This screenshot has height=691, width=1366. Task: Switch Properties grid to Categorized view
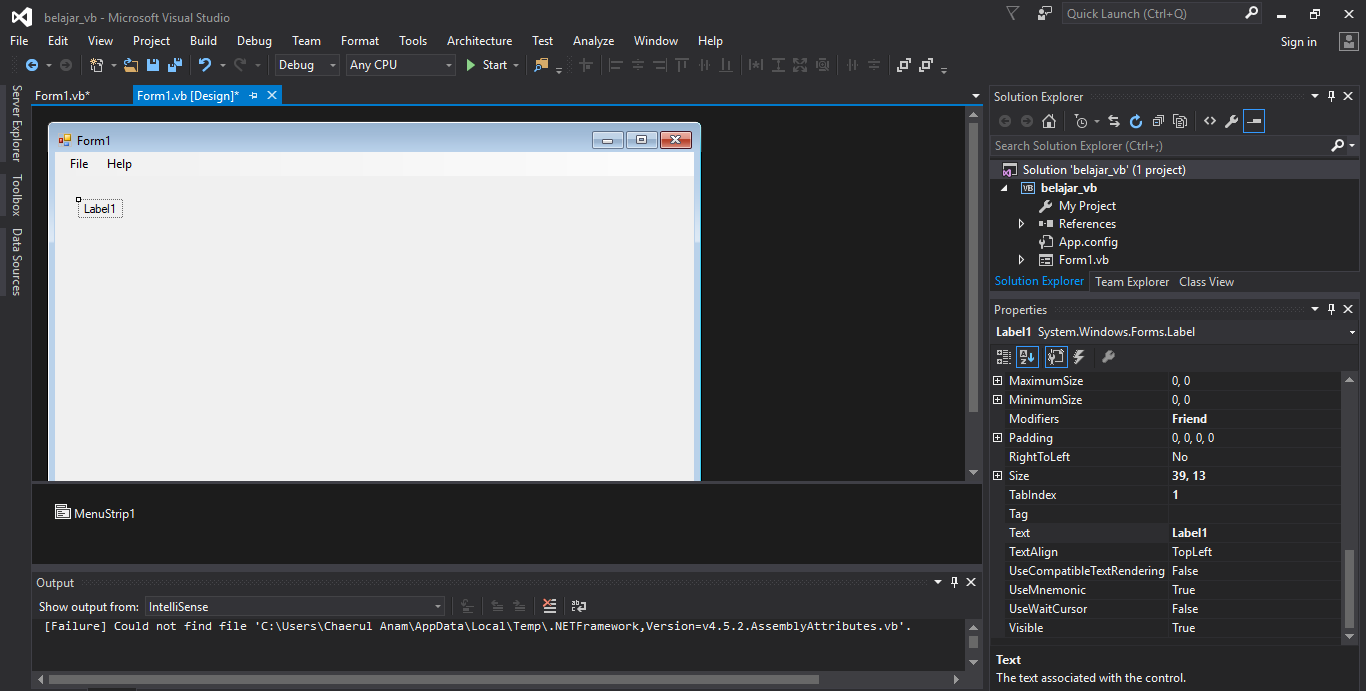coord(1004,357)
